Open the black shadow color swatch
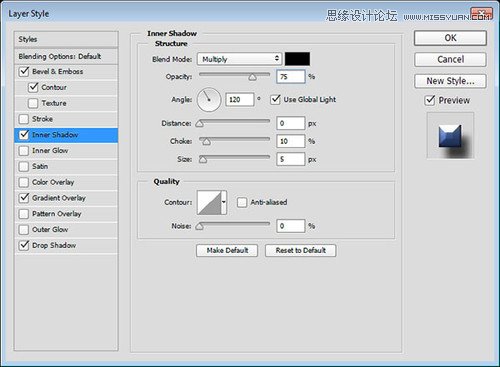 pyautogui.click(x=297, y=59)
